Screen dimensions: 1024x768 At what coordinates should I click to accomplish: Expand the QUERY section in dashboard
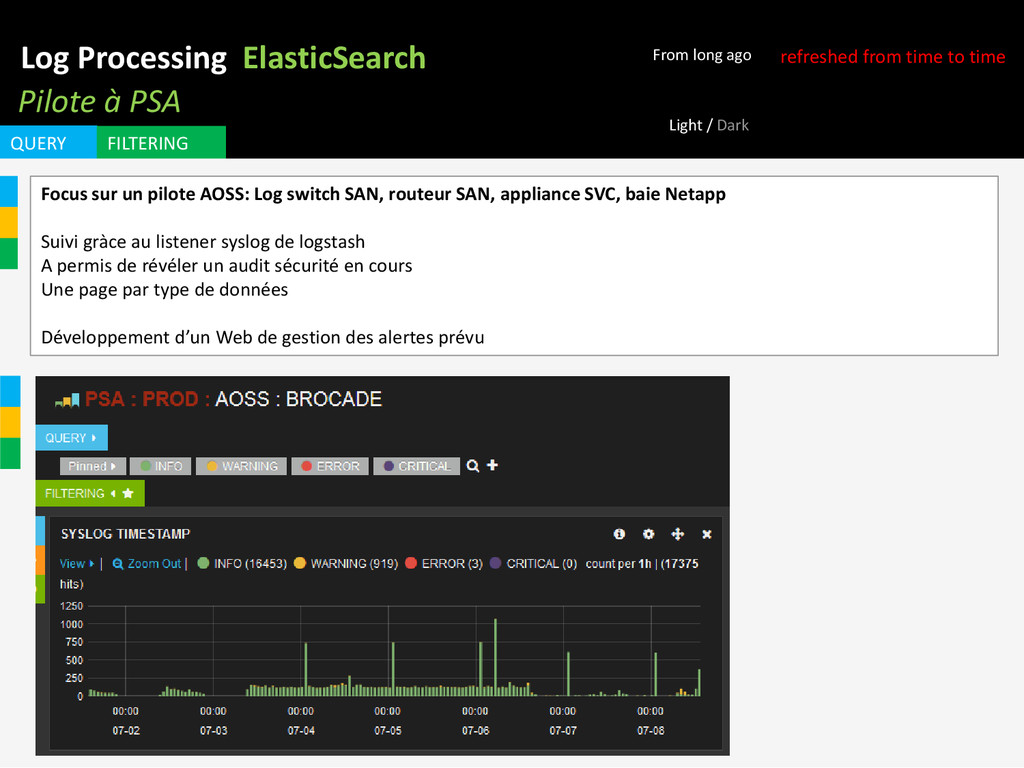(71, 438)
